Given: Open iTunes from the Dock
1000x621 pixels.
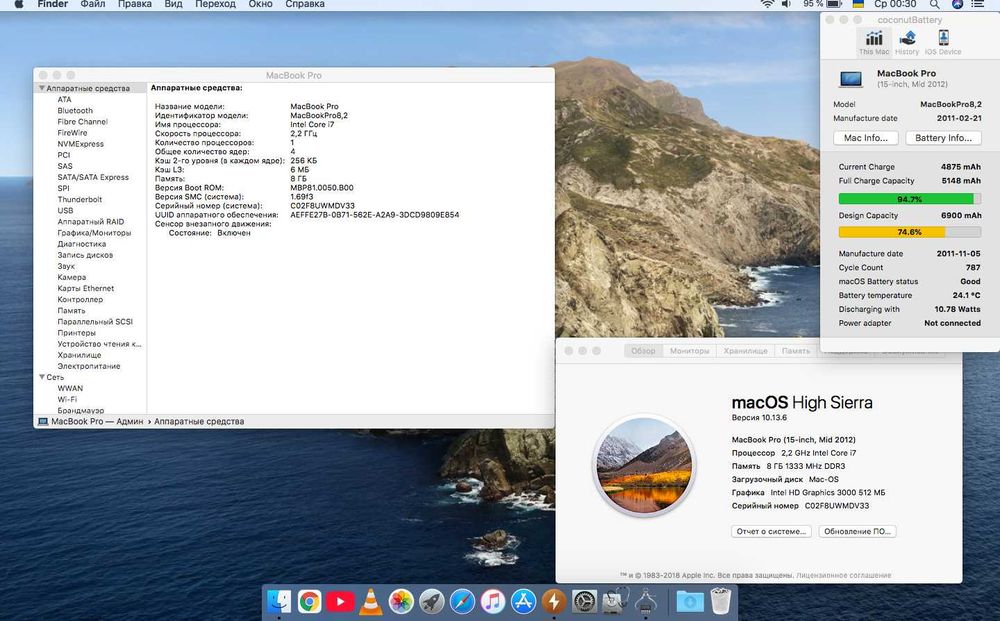Looking at the screenshot, I should [x=492, y=601].
